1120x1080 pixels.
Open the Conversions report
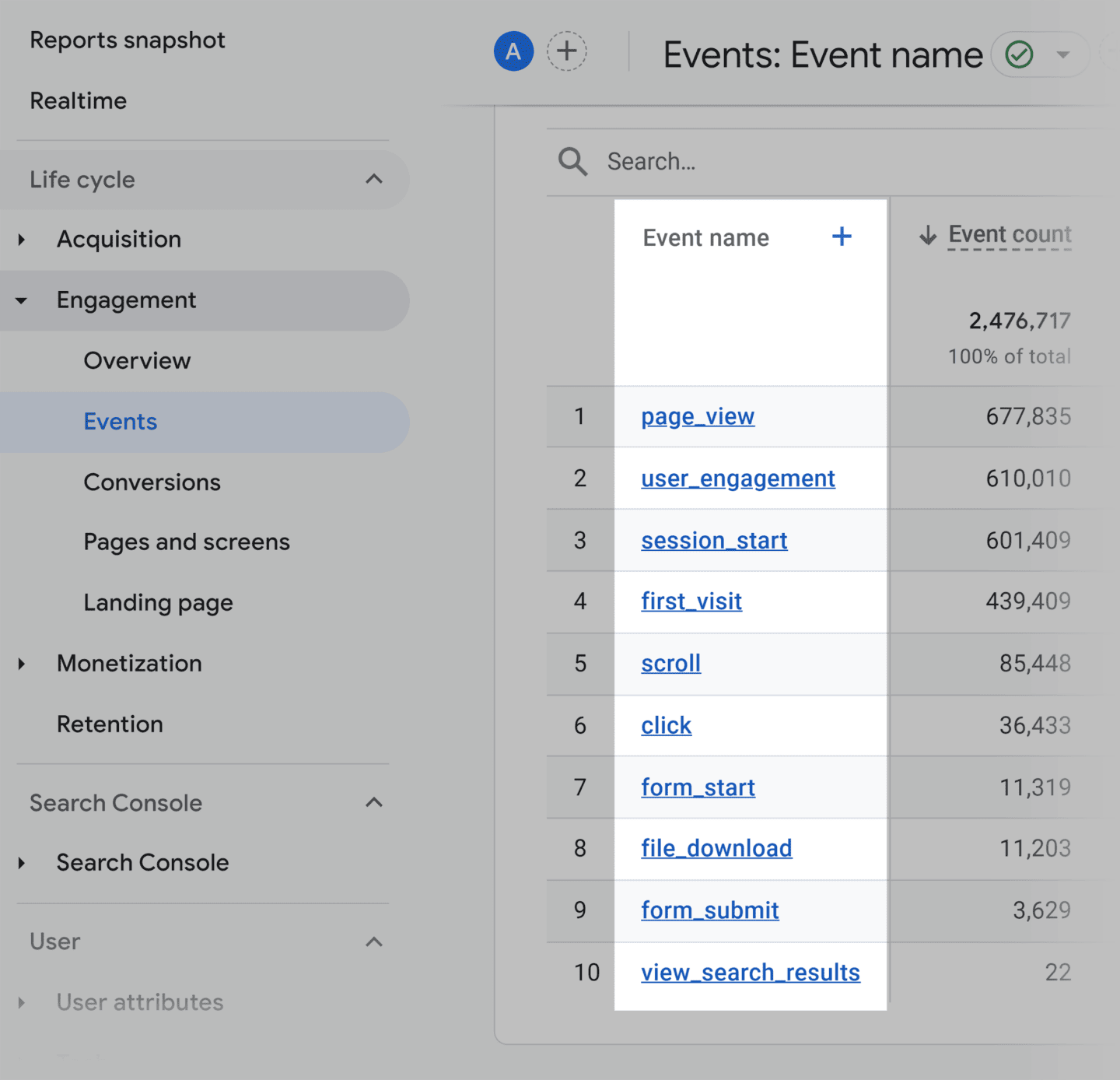click(x=152, y=482)
